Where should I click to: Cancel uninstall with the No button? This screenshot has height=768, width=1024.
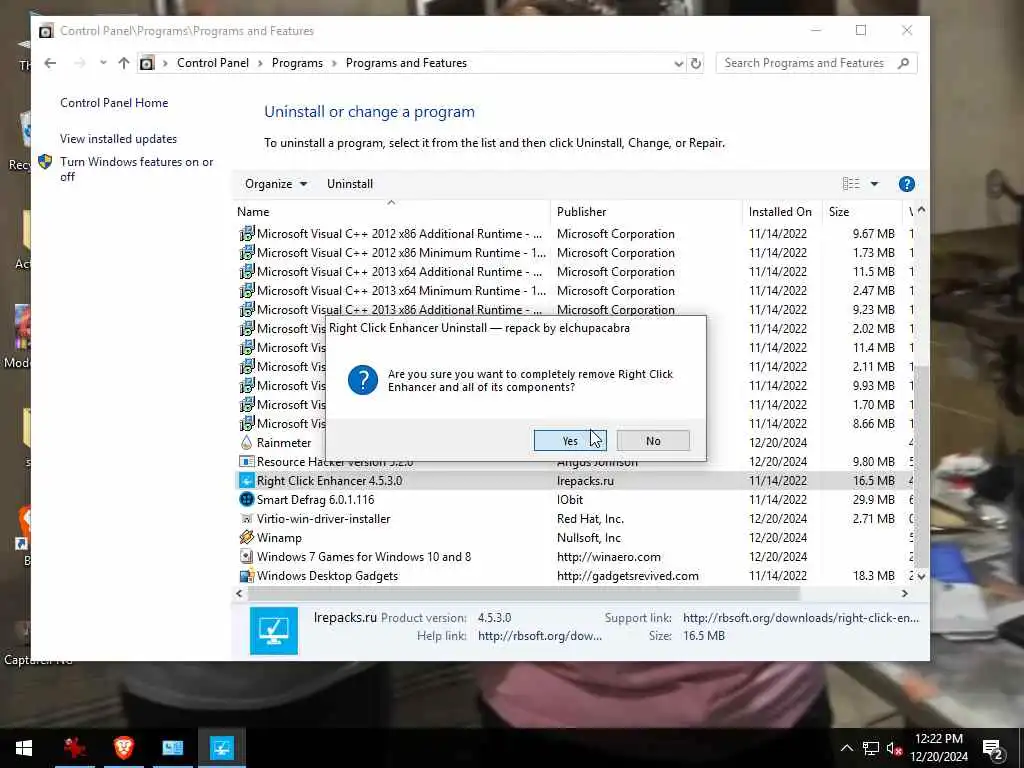point(652,441)
